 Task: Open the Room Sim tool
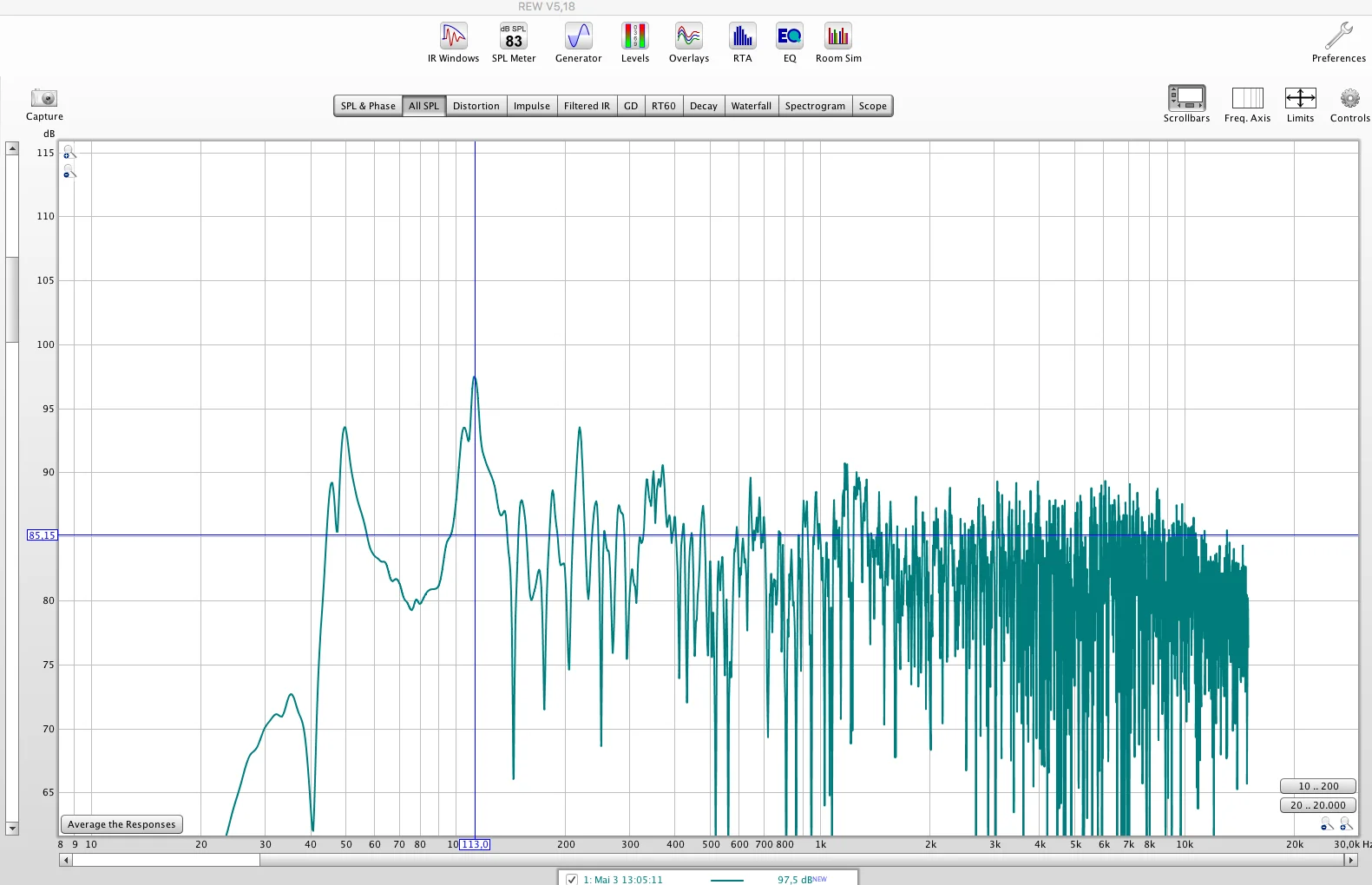click(838, 43)
